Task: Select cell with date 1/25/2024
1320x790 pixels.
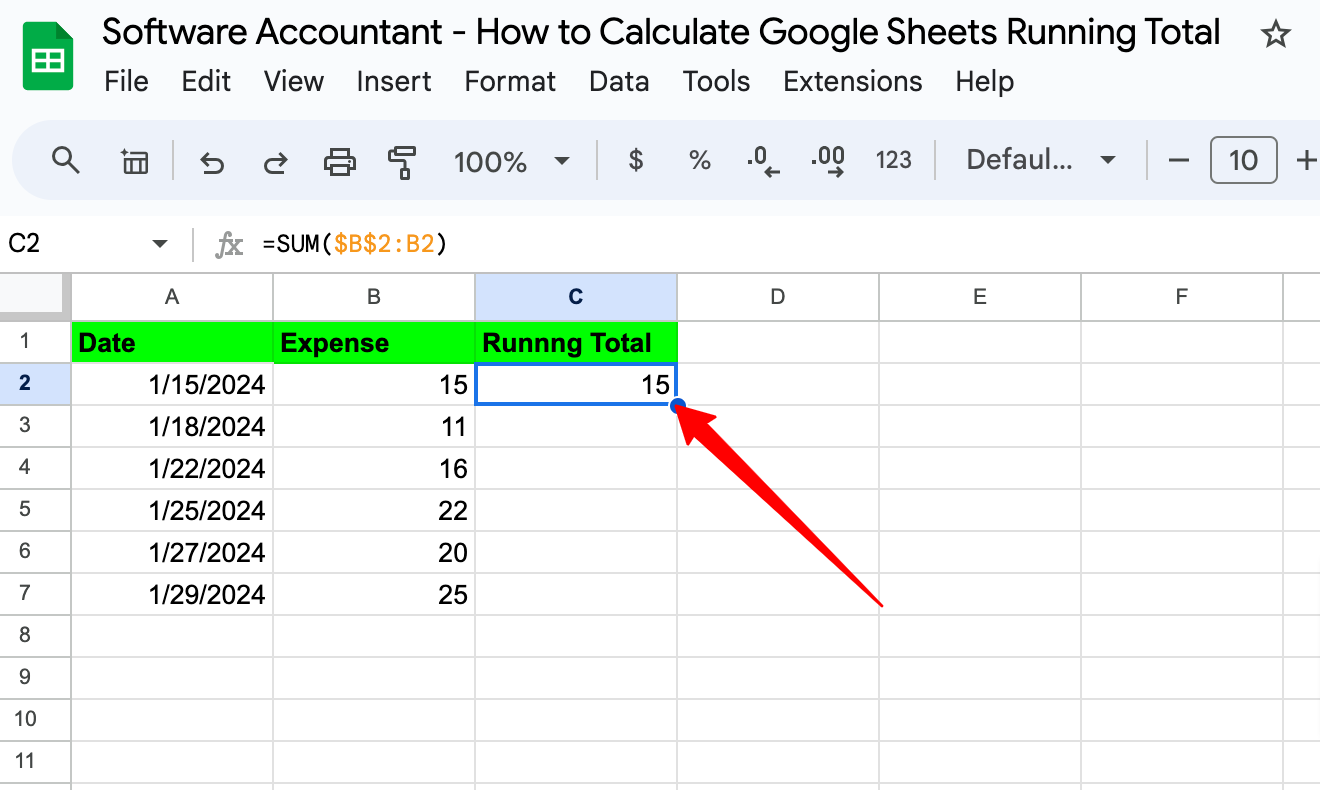Action: click(172, 510)
